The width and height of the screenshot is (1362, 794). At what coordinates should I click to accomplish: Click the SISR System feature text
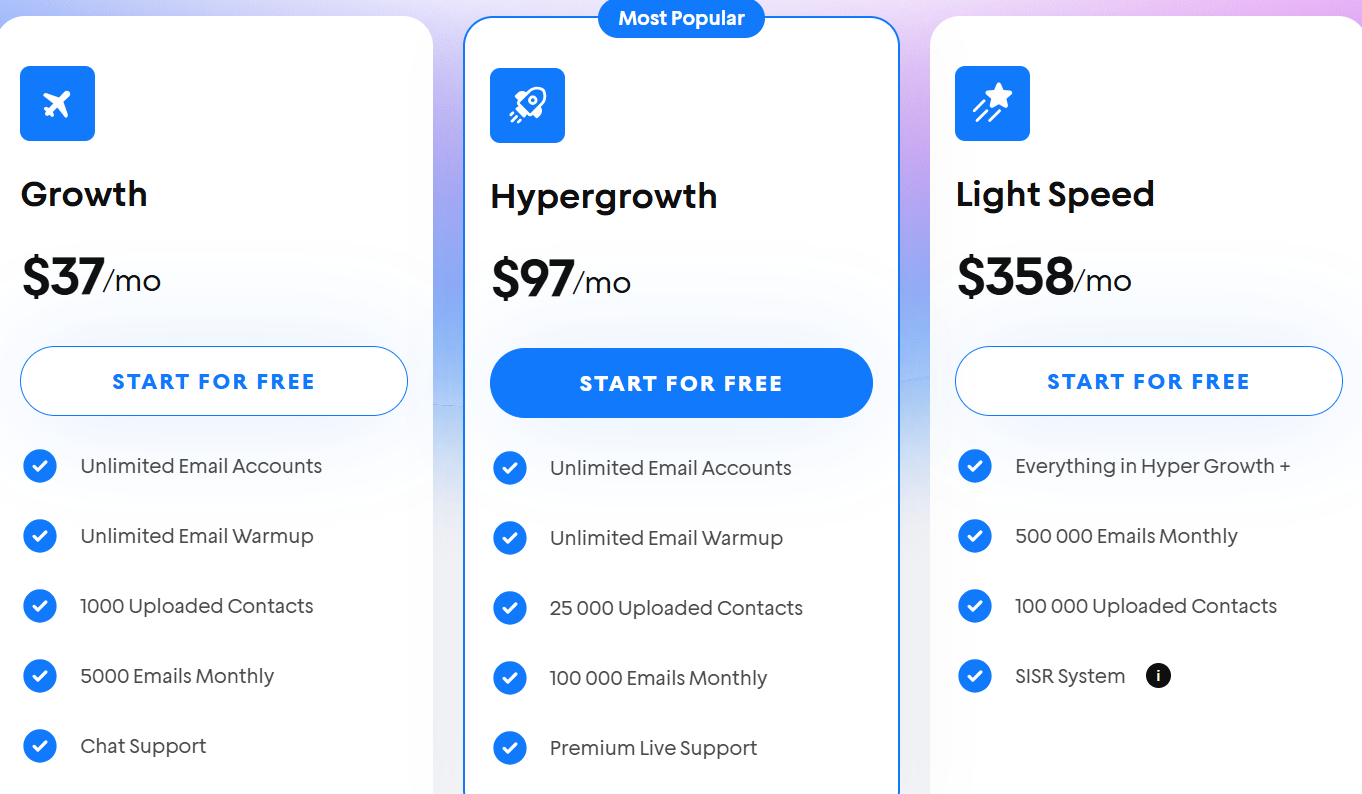click(x=1070, y=676)
